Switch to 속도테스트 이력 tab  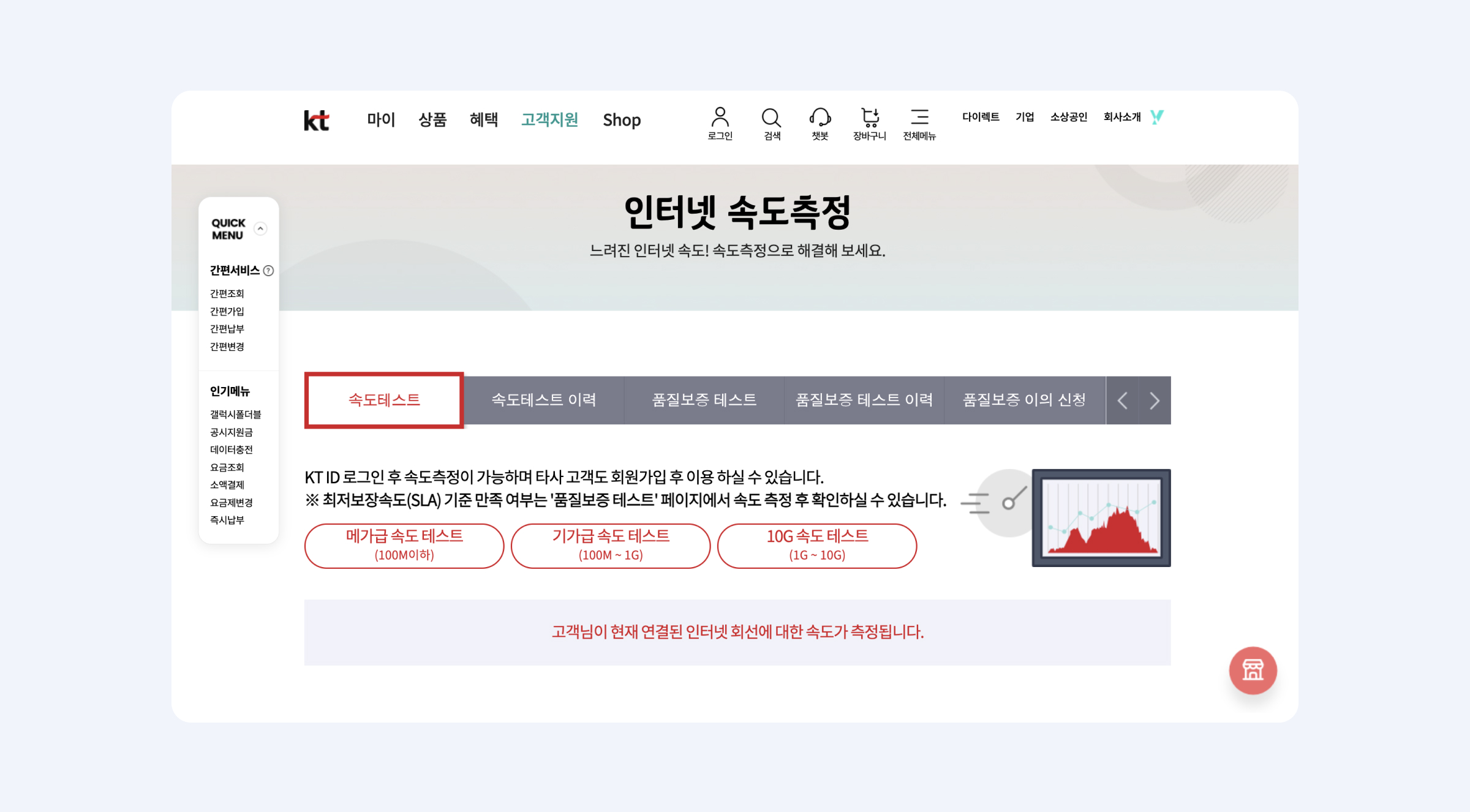544,400
